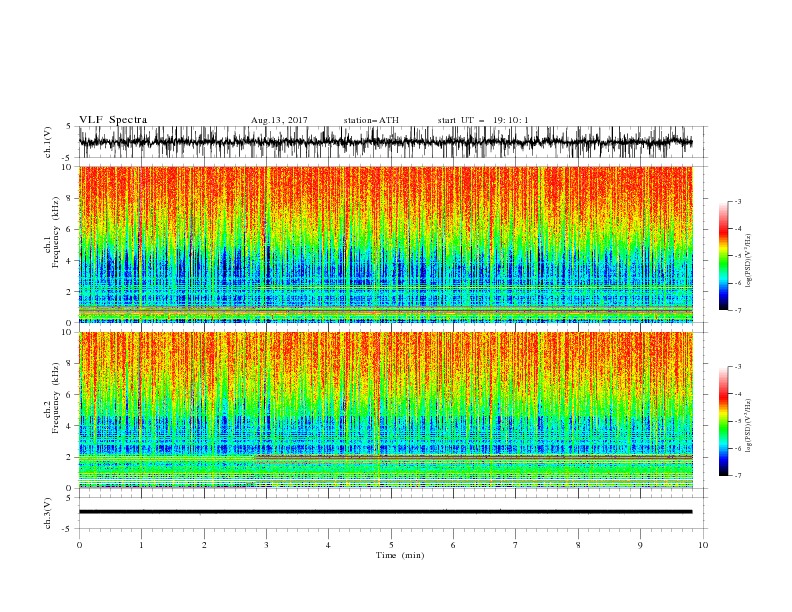Click the '10' tick label on the time axis
Screen dimensions: 792x612
(x=703, y=545)
